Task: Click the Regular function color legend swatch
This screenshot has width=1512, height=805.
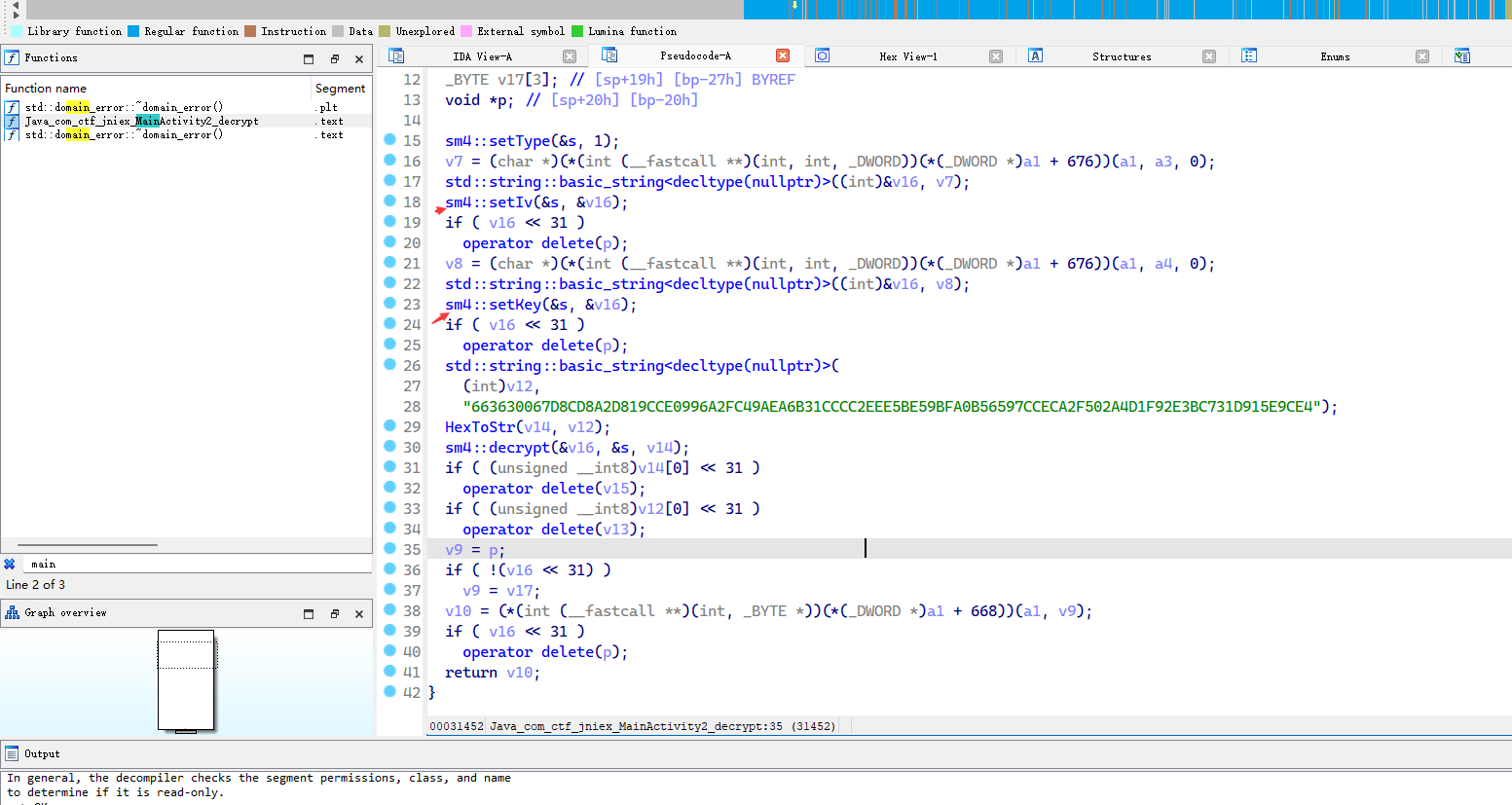Action: pyautogui.click(x=133, y=31)
